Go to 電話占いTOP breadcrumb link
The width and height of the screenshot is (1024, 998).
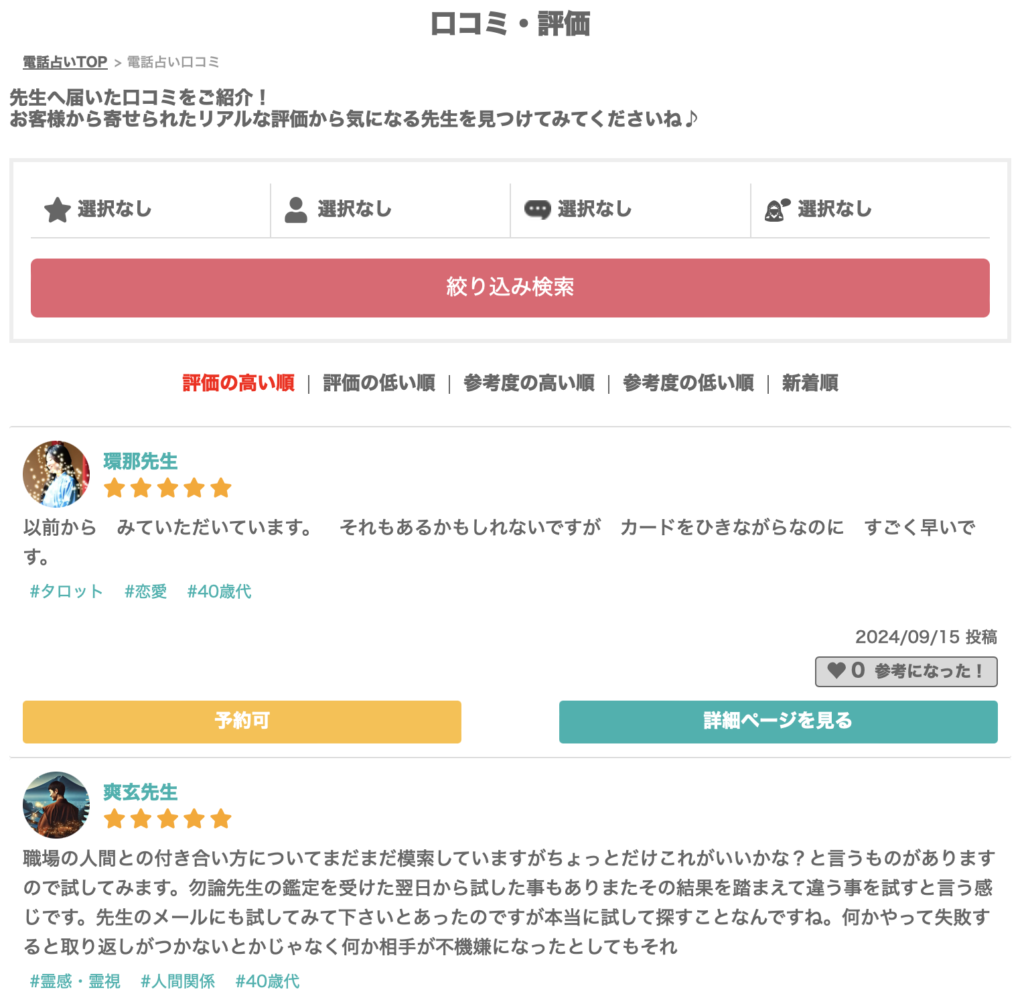[x=65, y=62]
